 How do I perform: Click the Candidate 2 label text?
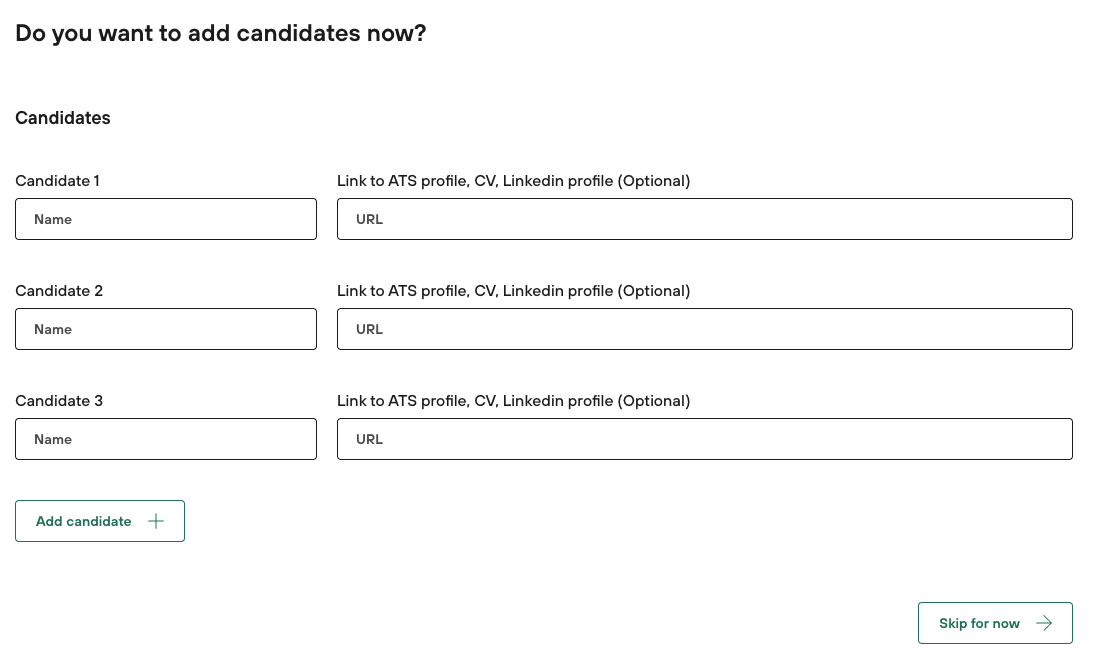click(59, 291)
